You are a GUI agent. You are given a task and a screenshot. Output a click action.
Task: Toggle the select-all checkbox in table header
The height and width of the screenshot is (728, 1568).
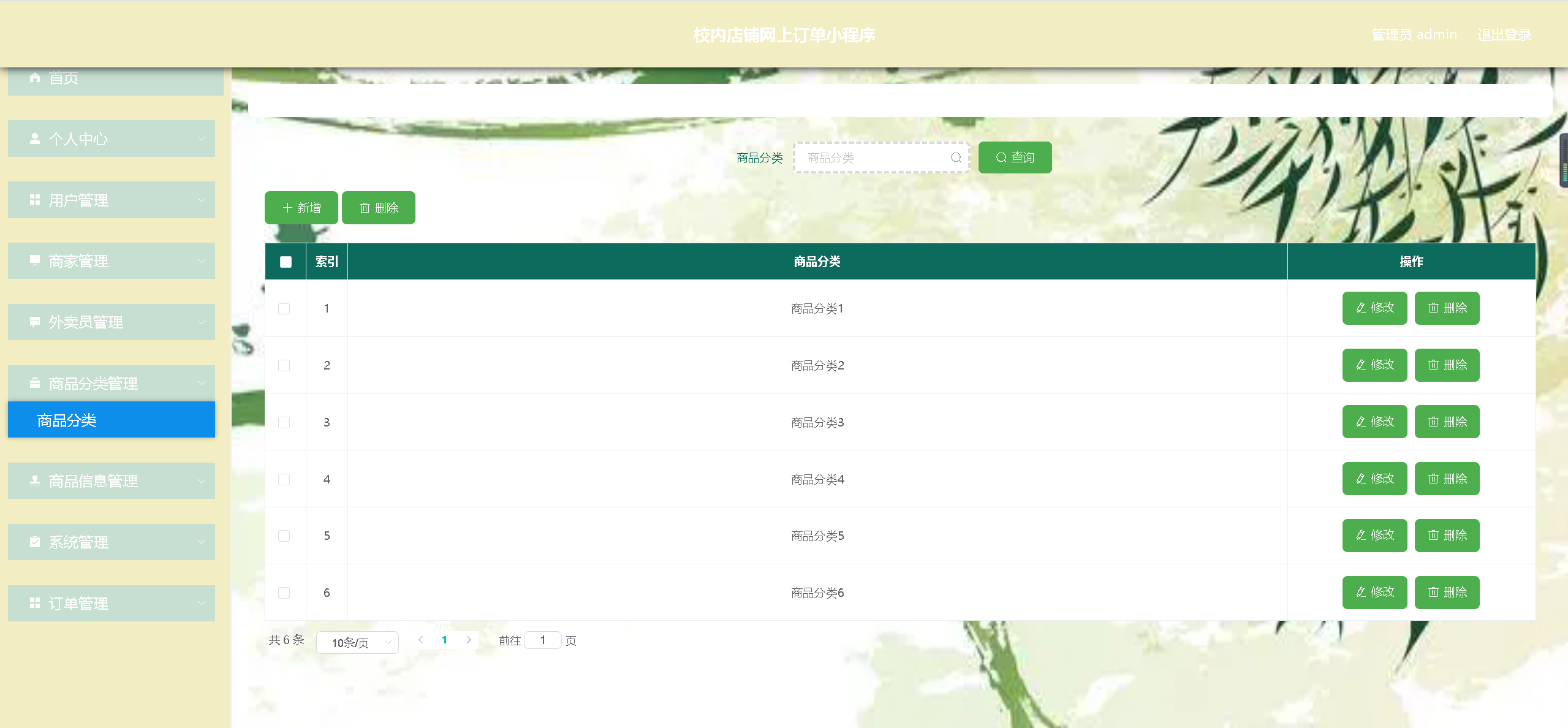click(x=286, y=262)
